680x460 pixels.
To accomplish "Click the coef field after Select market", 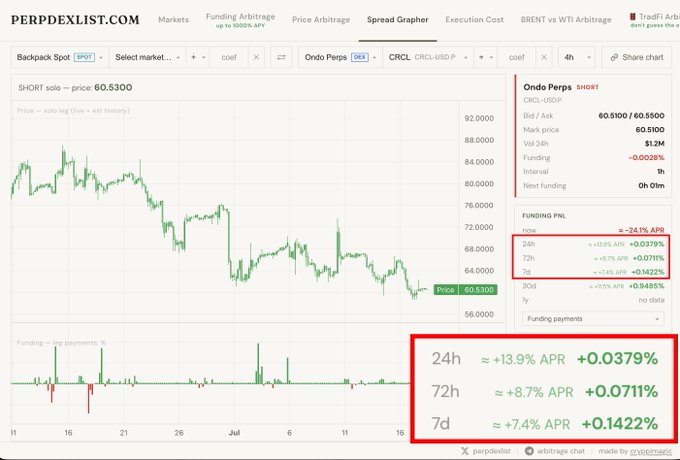I will point(229,57).
